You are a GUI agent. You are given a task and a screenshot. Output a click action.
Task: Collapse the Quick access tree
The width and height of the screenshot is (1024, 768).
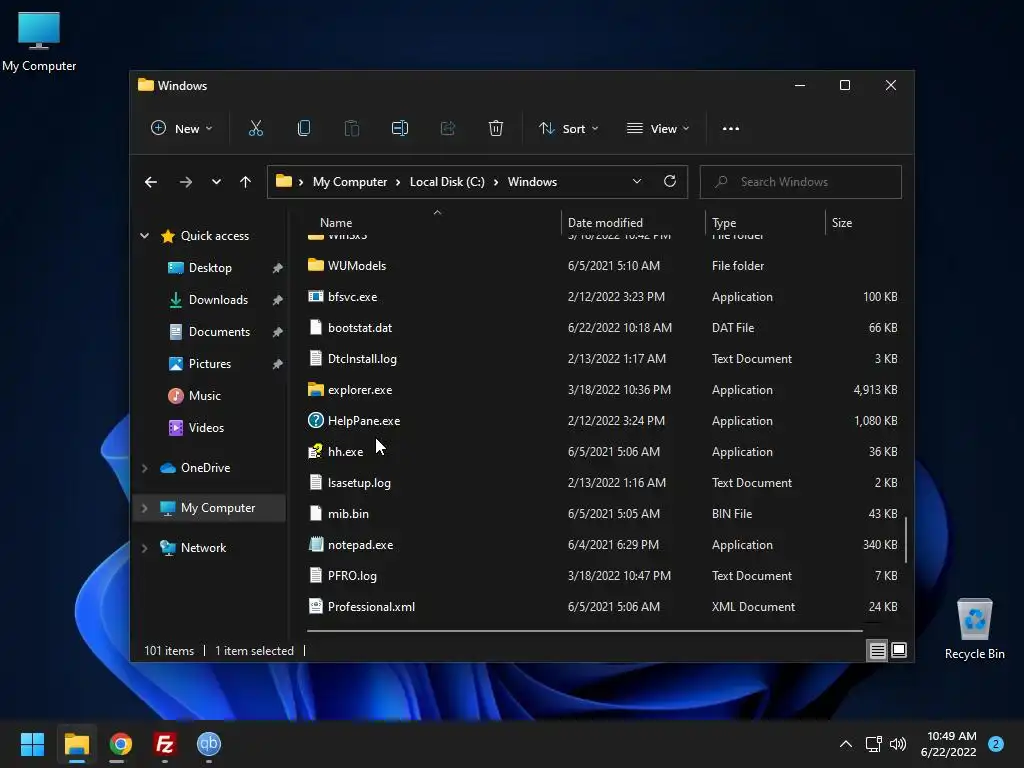click(144, 236)
